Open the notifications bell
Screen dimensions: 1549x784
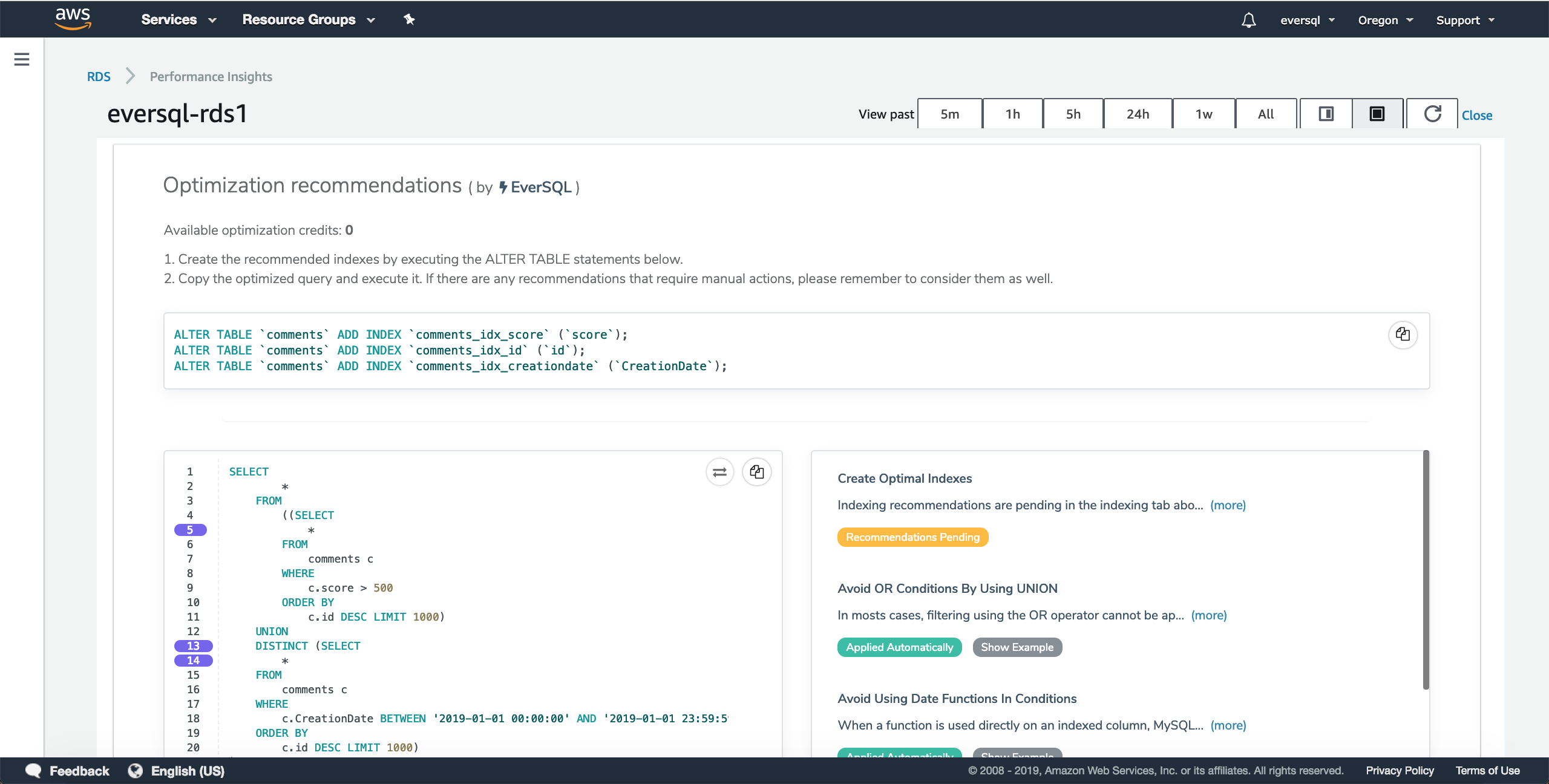(1248, 20)
